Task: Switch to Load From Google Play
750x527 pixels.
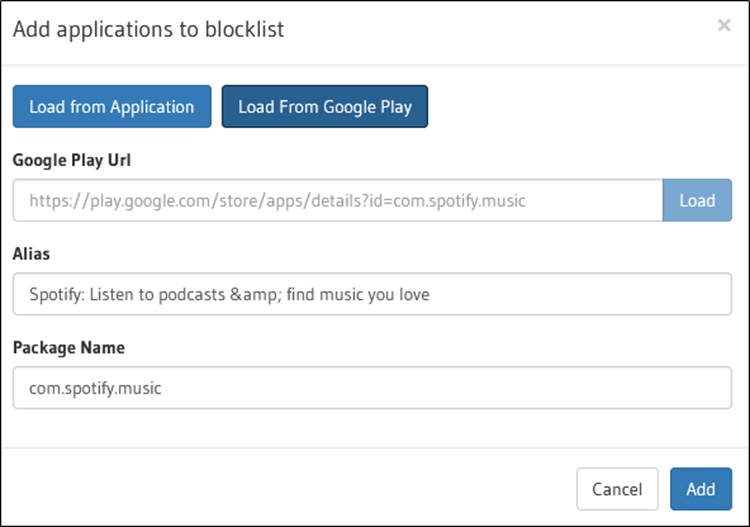Action: tap(325, 107)
